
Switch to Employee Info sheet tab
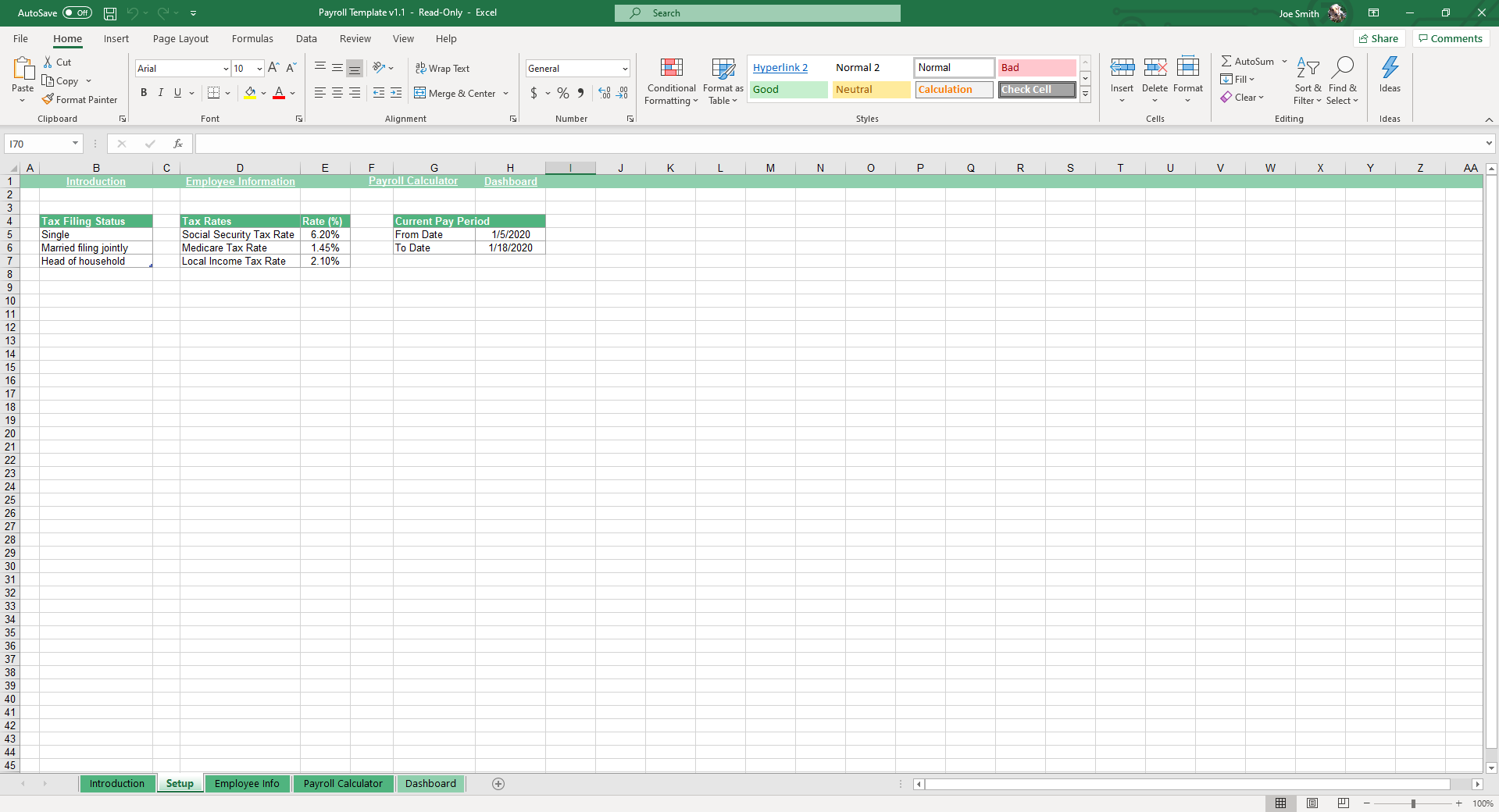247,783
